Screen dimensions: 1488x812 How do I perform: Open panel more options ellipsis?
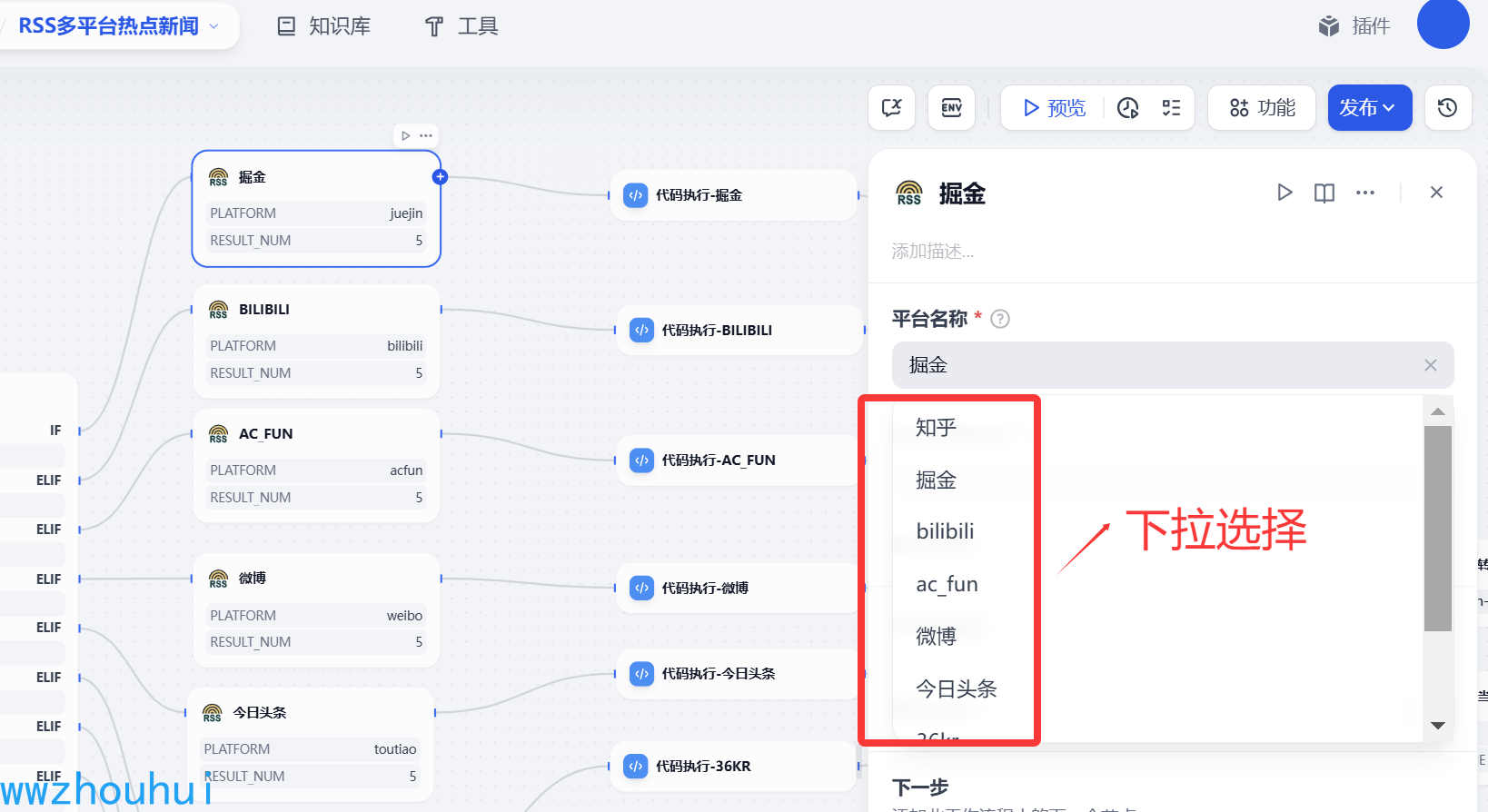click(1365, 193)
